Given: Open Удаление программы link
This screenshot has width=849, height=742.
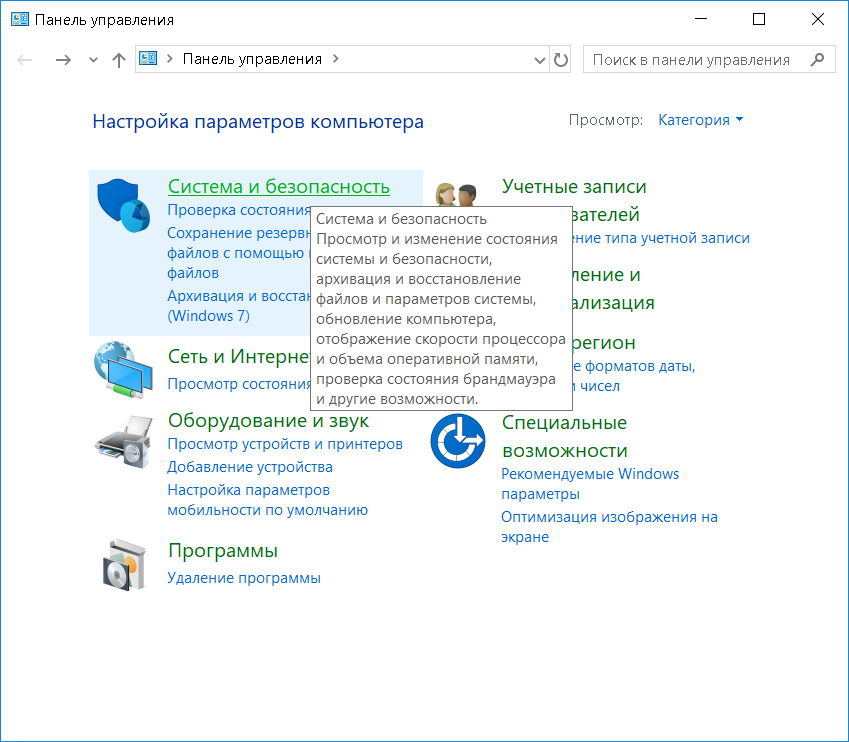Looking at the screenshot, I should click(x=244, y=578).
